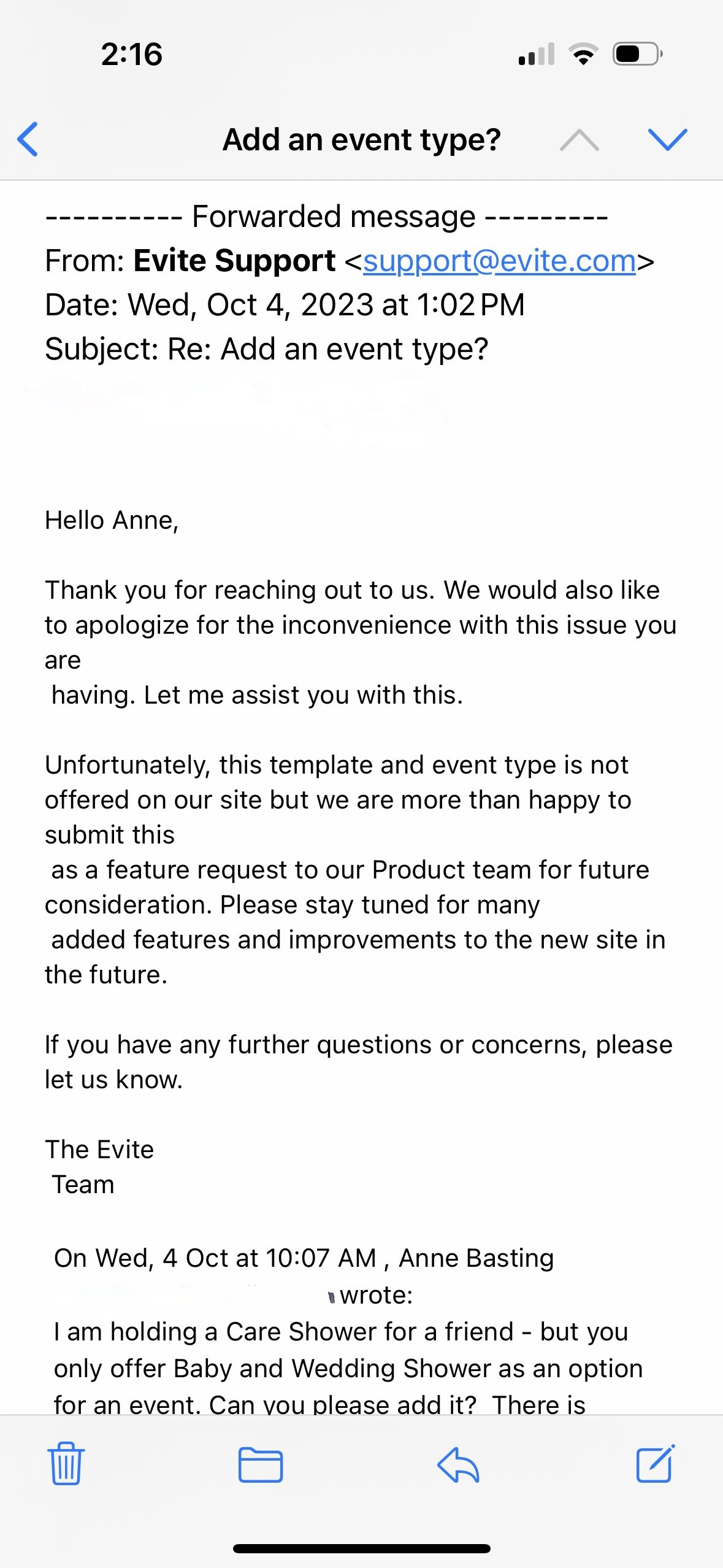Viewport: 723px width, 1568px height.
Task: Jump to next message with down arrow
Action: [668, 140]
